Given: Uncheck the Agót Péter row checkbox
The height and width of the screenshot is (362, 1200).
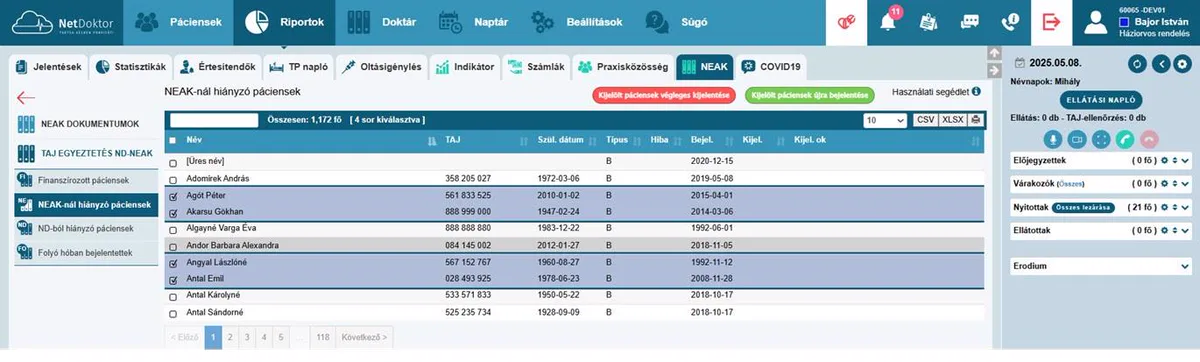Looking at the screenshot, I should (x=173, y=197).
